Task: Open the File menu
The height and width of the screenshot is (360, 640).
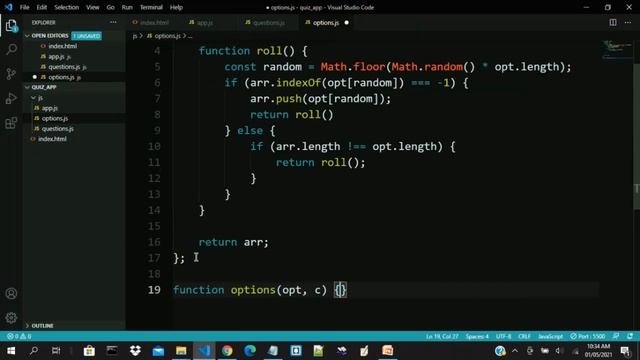Action: point(24,7)
